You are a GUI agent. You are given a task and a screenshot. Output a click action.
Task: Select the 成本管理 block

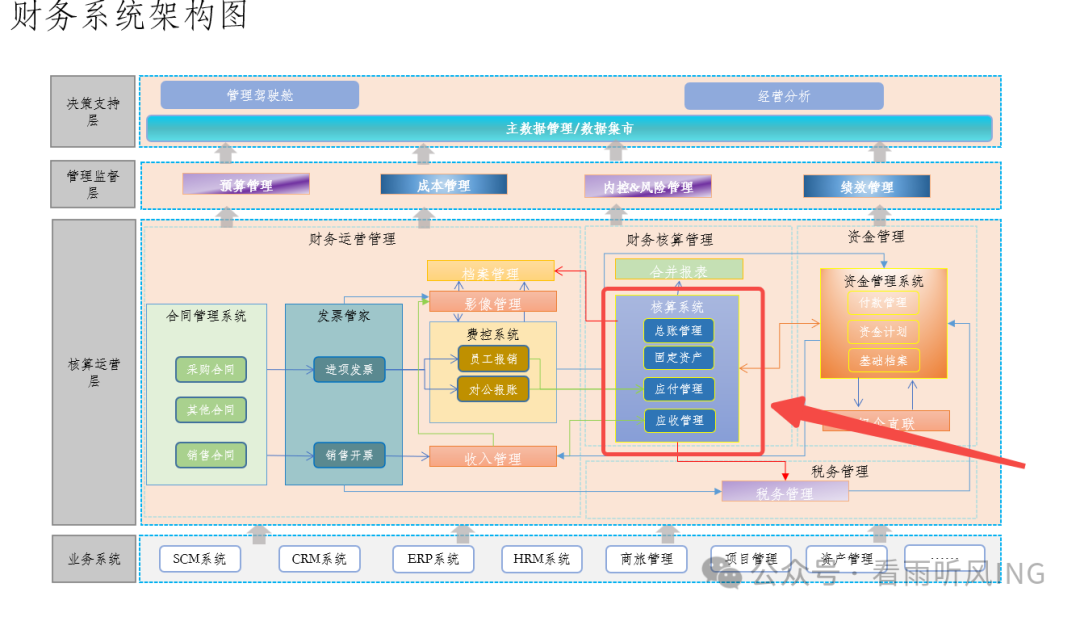tap(443, 185)
